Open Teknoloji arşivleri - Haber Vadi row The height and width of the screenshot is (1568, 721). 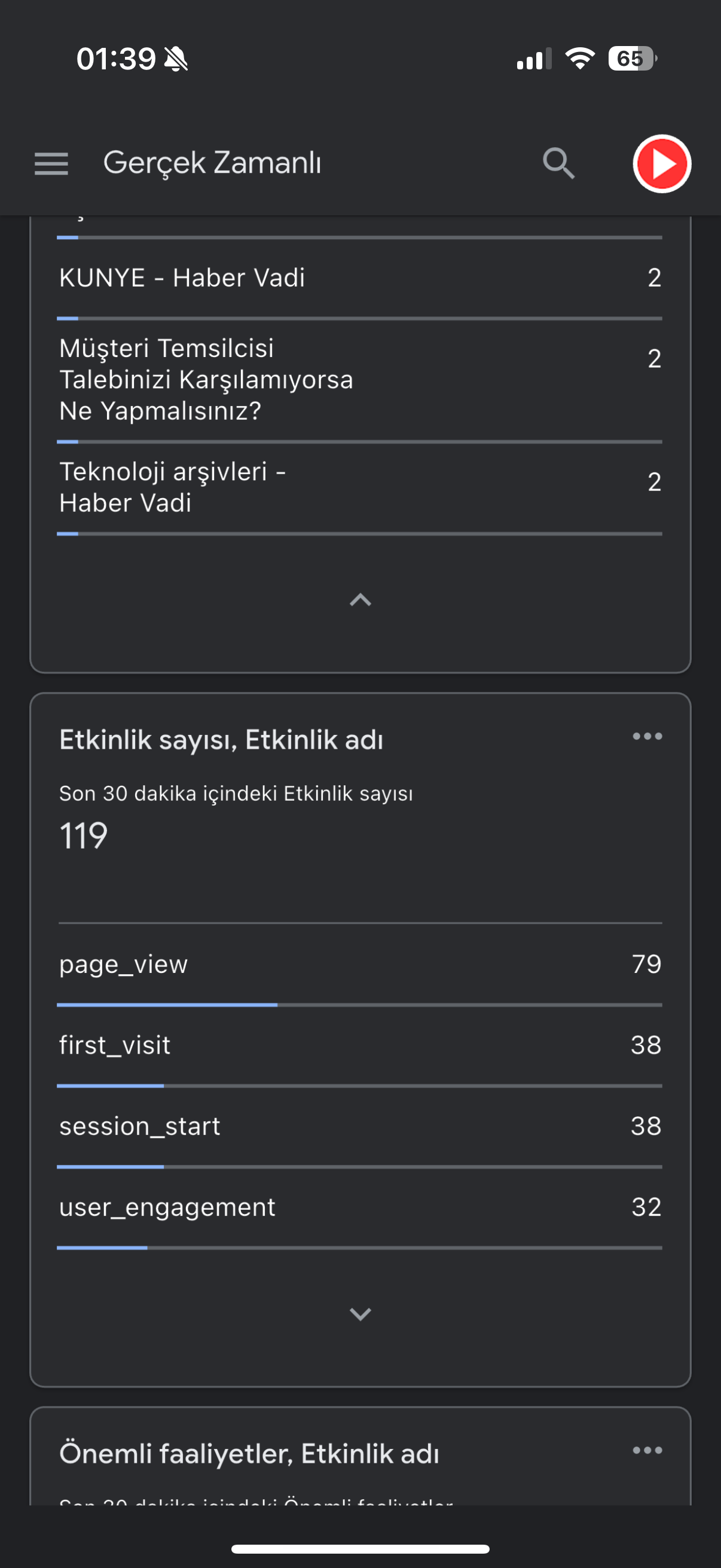click(x=360, y=488)
